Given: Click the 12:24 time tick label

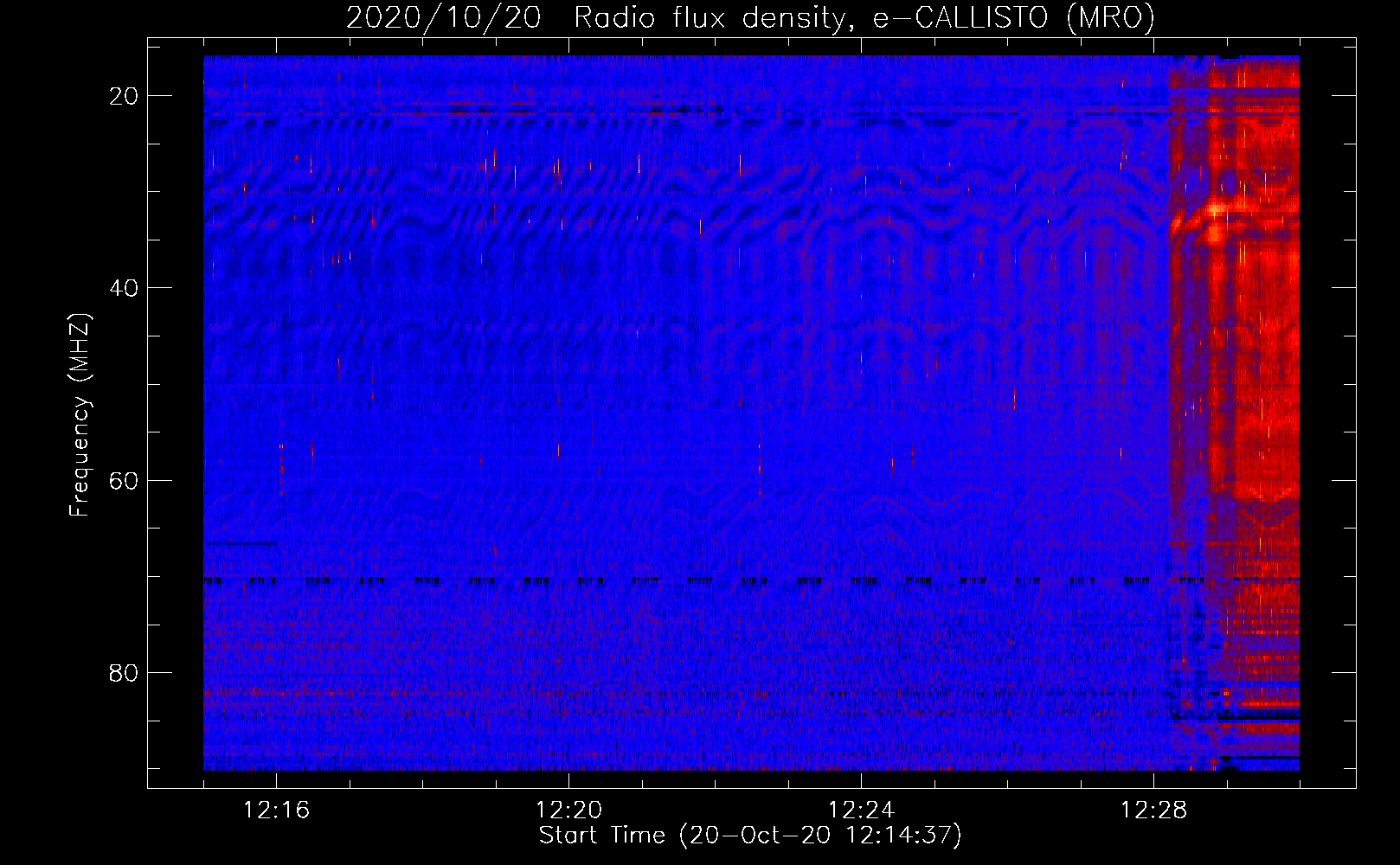Looking at the screenshot, I should tap(861, 811).
